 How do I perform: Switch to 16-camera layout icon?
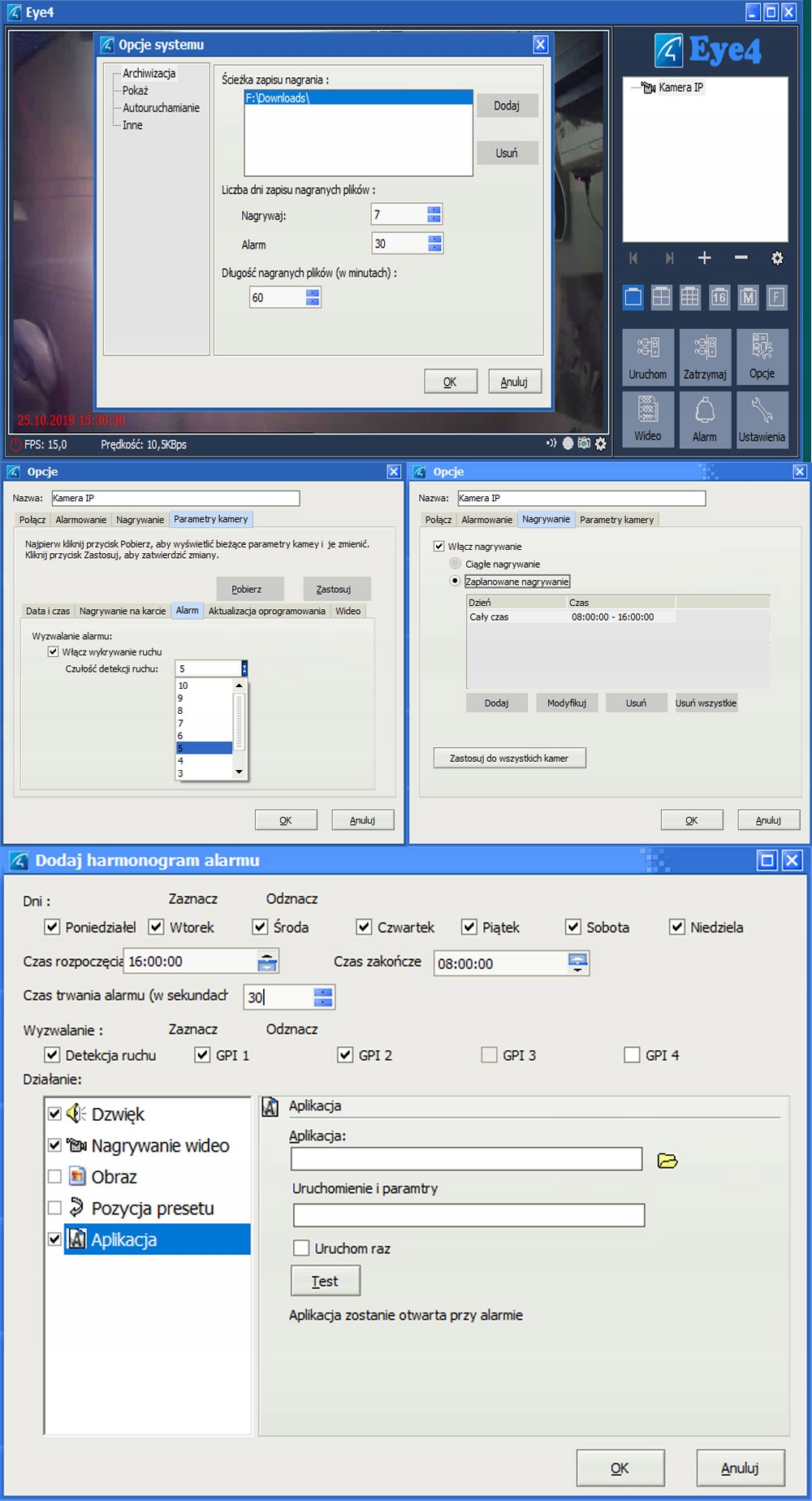point(719,297)
